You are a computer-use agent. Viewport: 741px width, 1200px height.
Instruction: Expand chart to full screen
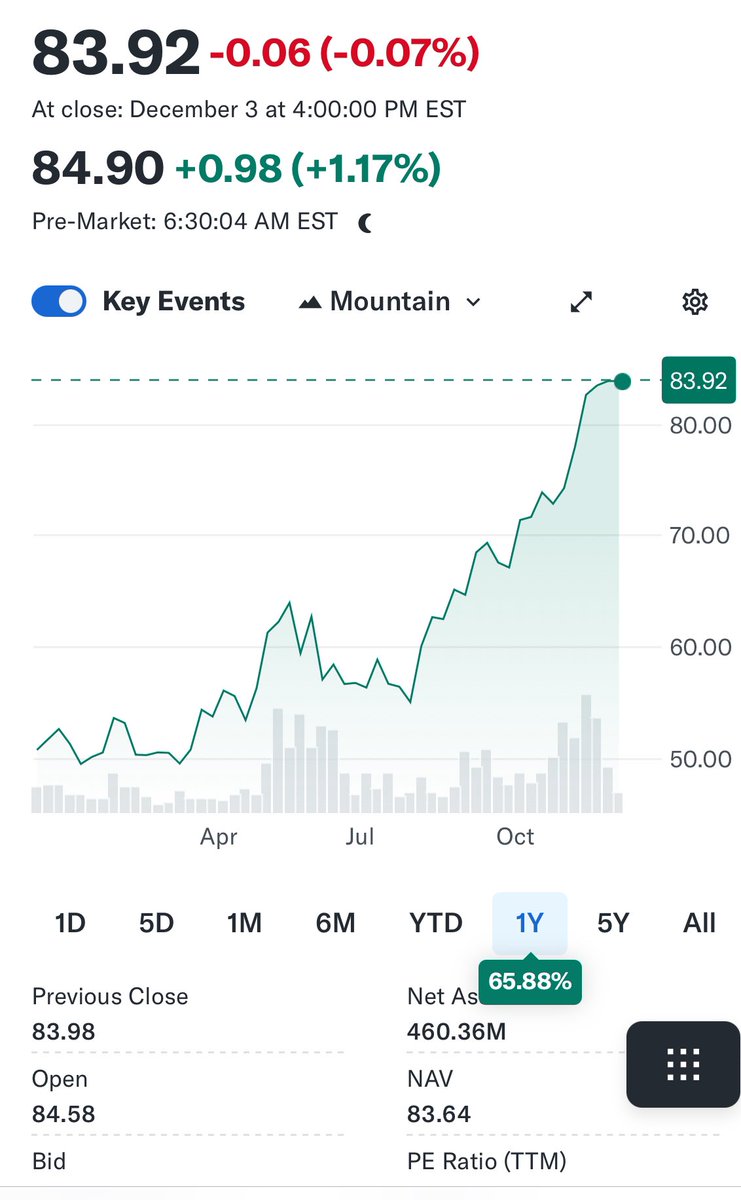[x=581, y=302]
